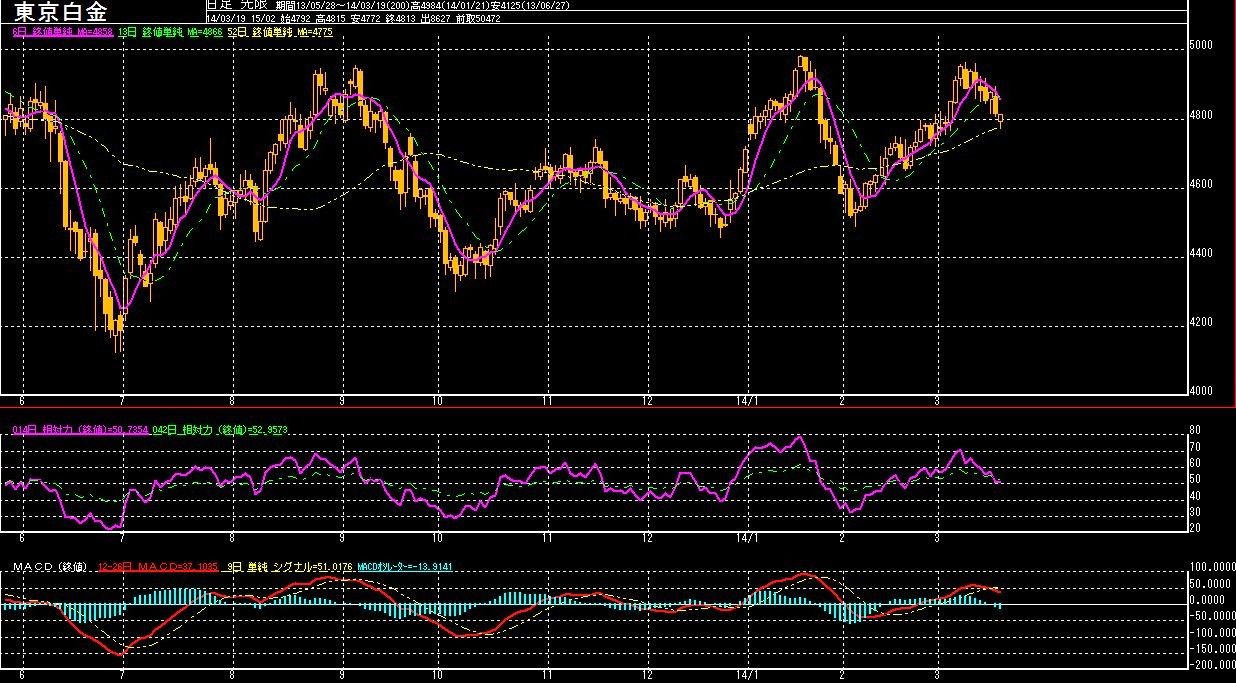This screenshot has width=1236, height=683.
Task: Click month 7 label under price chart
Action: tap(122, 399)
